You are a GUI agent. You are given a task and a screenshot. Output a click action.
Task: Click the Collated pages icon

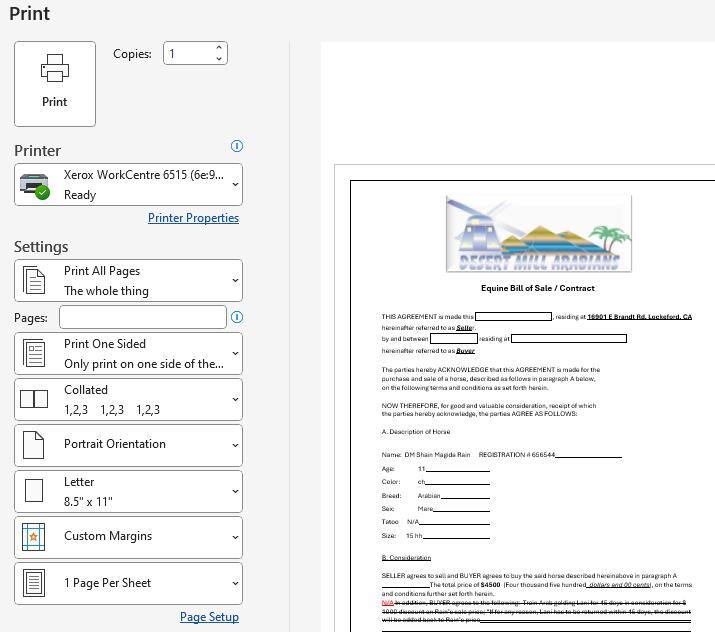point(34,399)
